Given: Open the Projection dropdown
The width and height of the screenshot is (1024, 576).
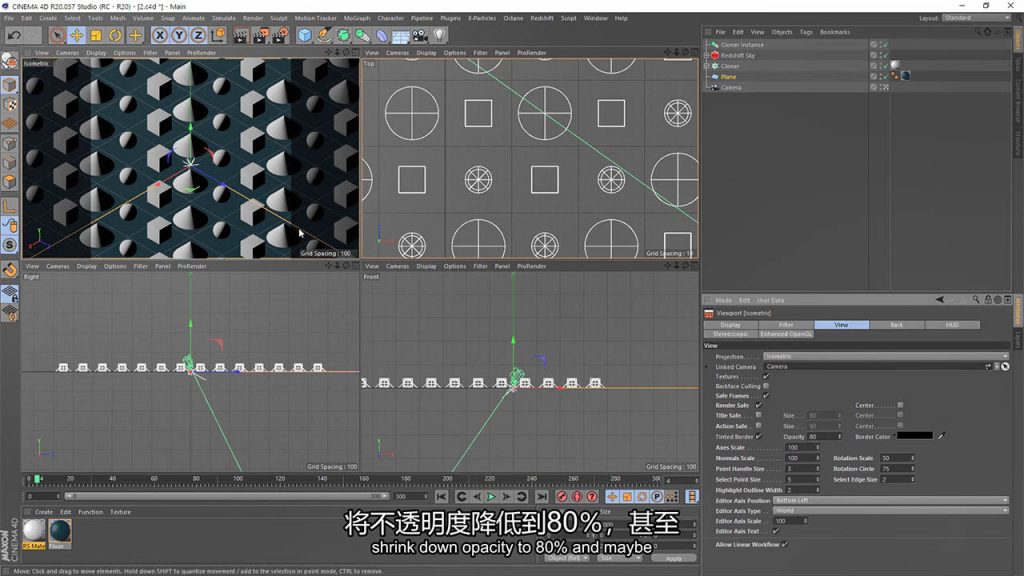Looking at the screenshot, I should 886,357.
